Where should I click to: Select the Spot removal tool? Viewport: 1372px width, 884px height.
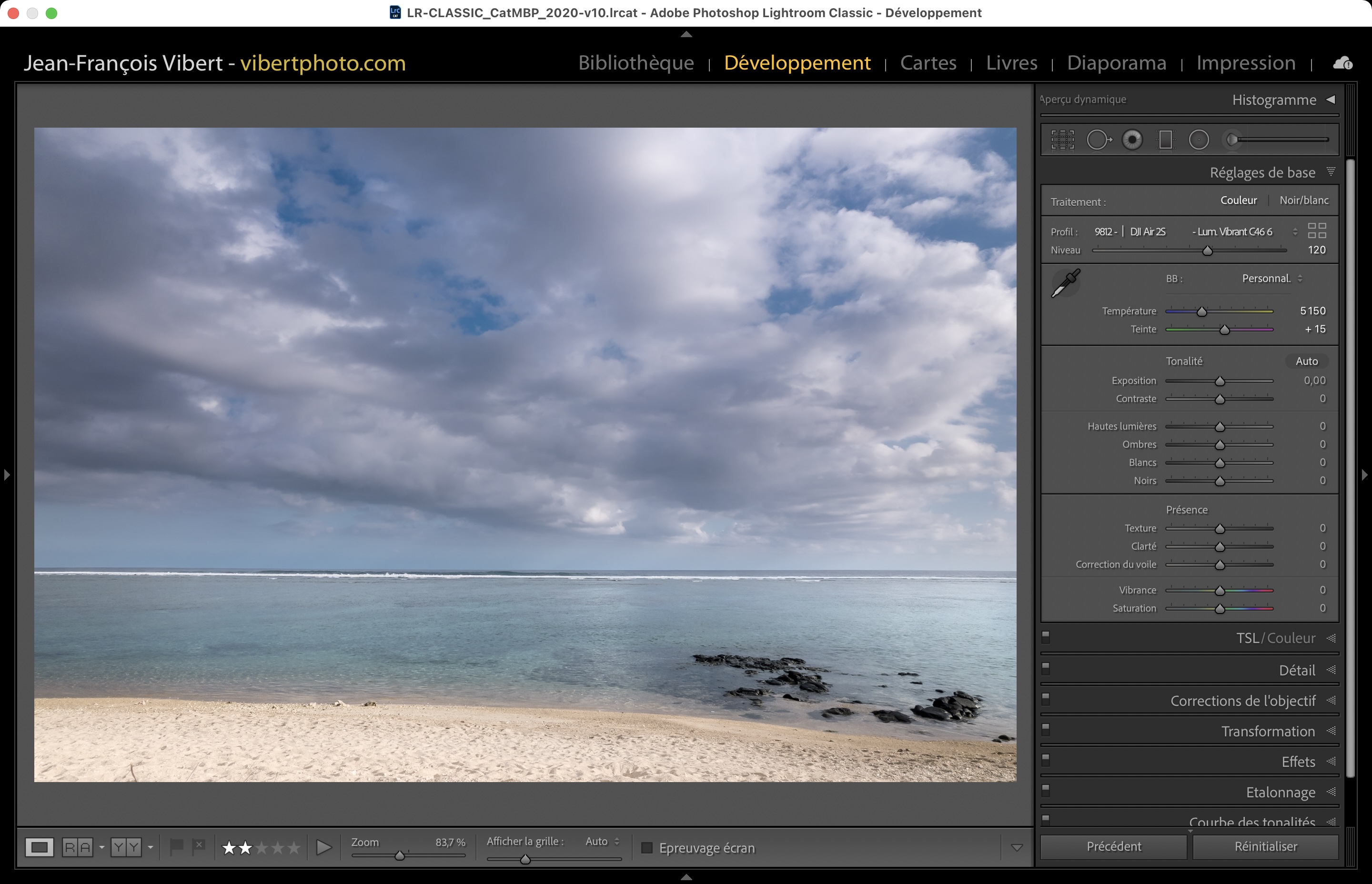point(1098,140)
